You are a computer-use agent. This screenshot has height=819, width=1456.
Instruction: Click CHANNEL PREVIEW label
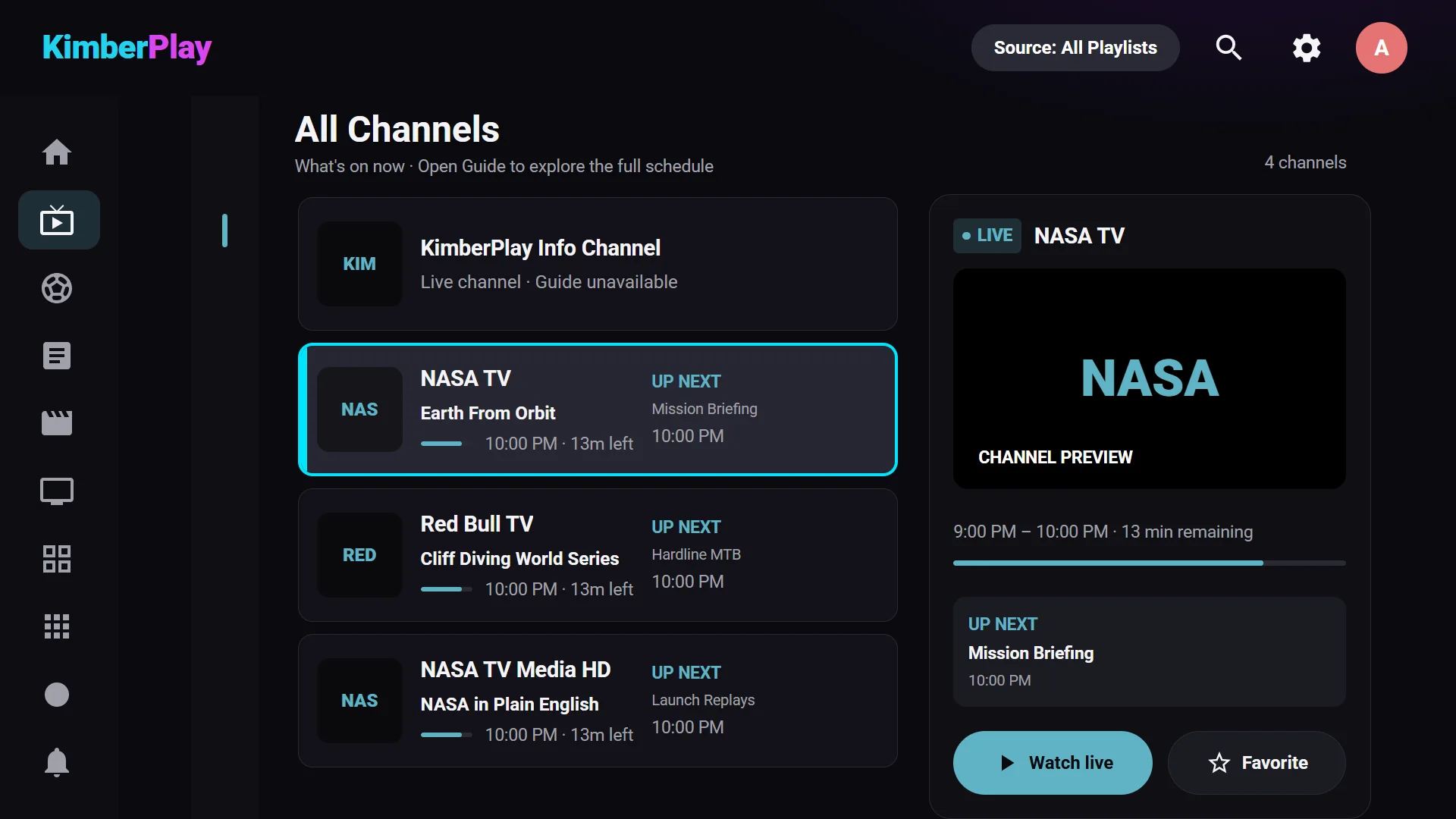(x=1055, y=457)
